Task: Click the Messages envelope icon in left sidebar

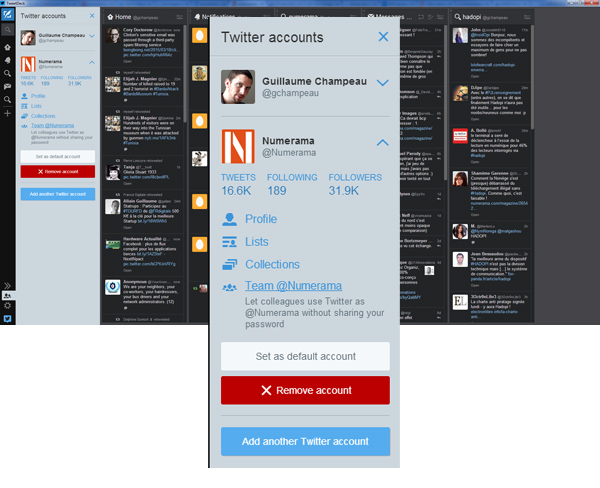Action: pyautogui.click(x=7, y=87)
